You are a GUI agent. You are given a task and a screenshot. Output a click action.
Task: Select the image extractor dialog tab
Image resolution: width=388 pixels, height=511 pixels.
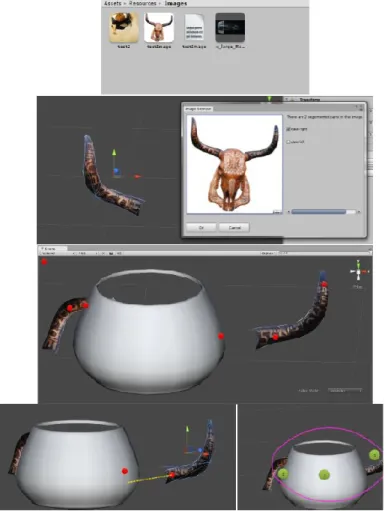[198, 109]
